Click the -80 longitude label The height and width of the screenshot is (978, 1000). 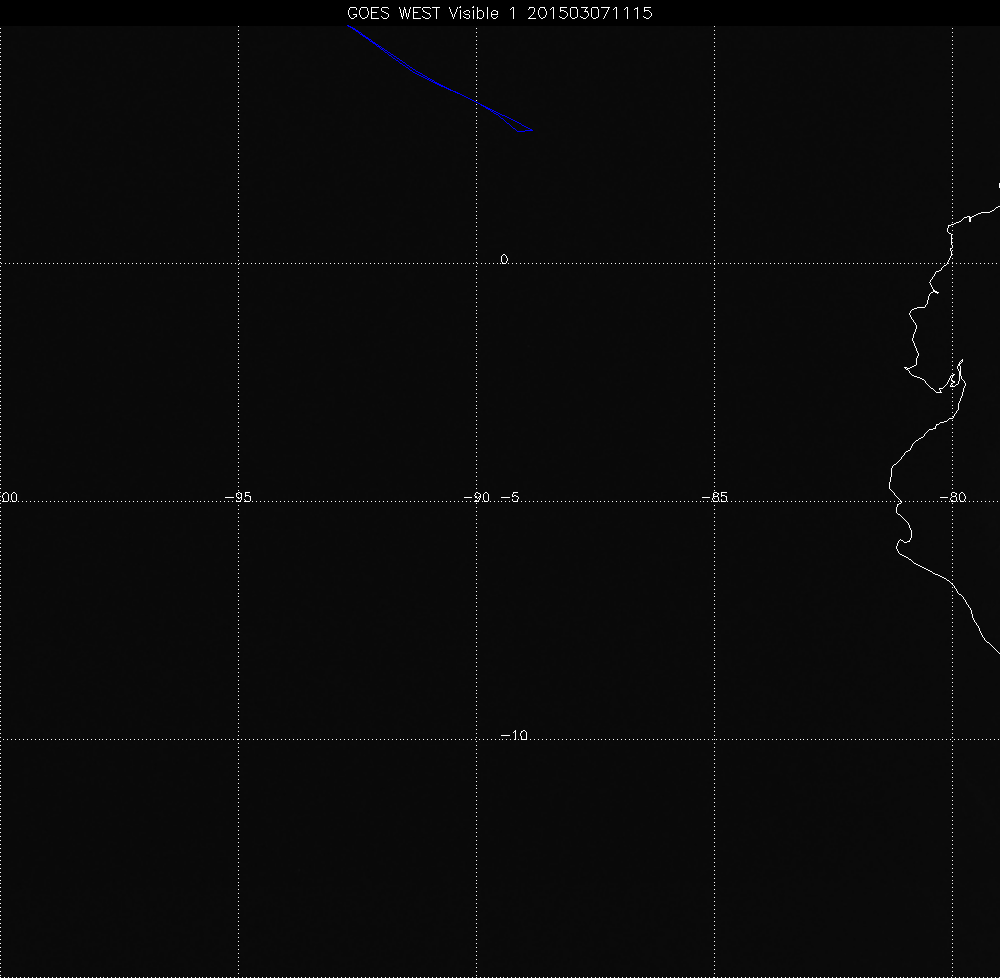952,497
